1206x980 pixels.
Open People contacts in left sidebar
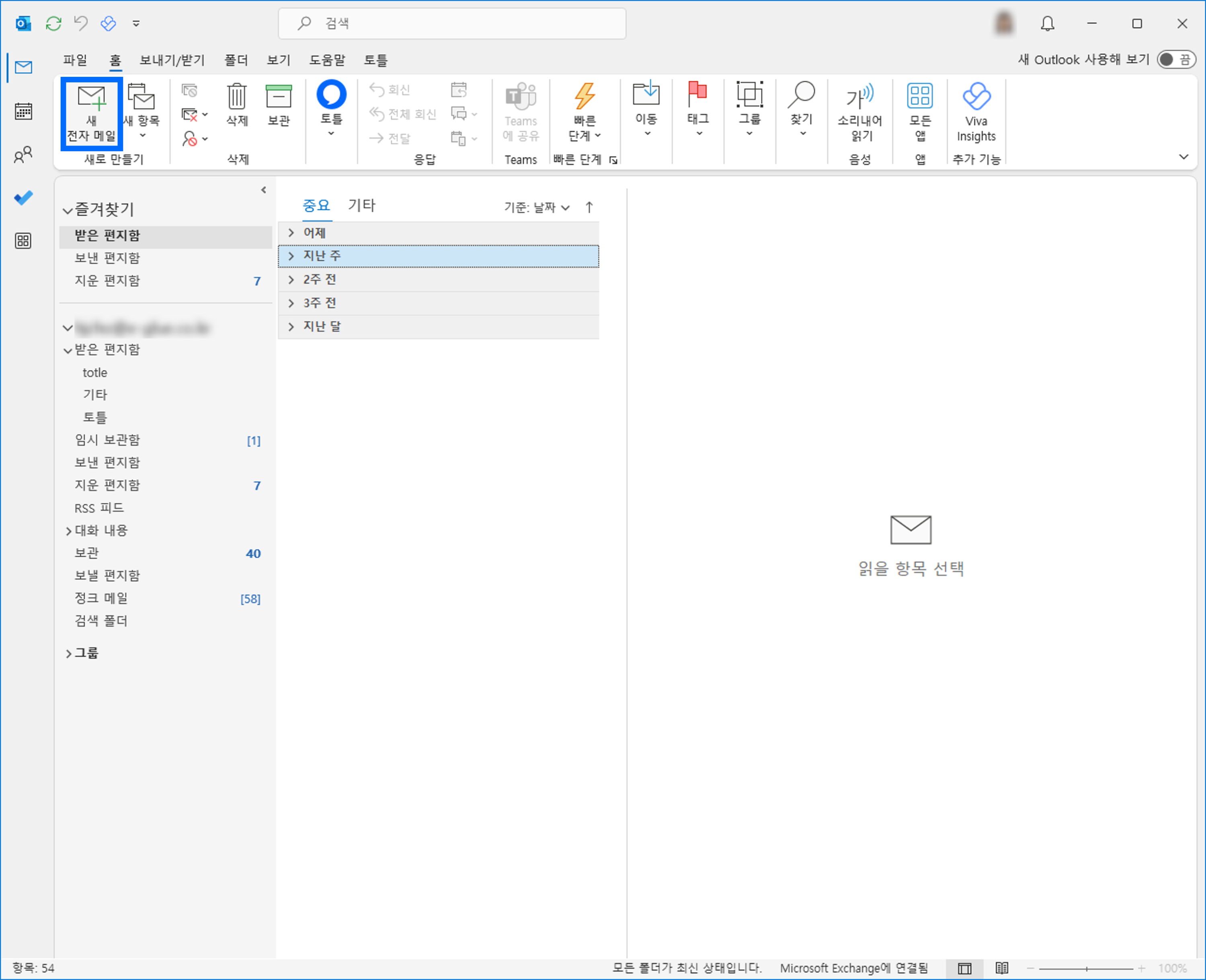click(x=23, y=155)
